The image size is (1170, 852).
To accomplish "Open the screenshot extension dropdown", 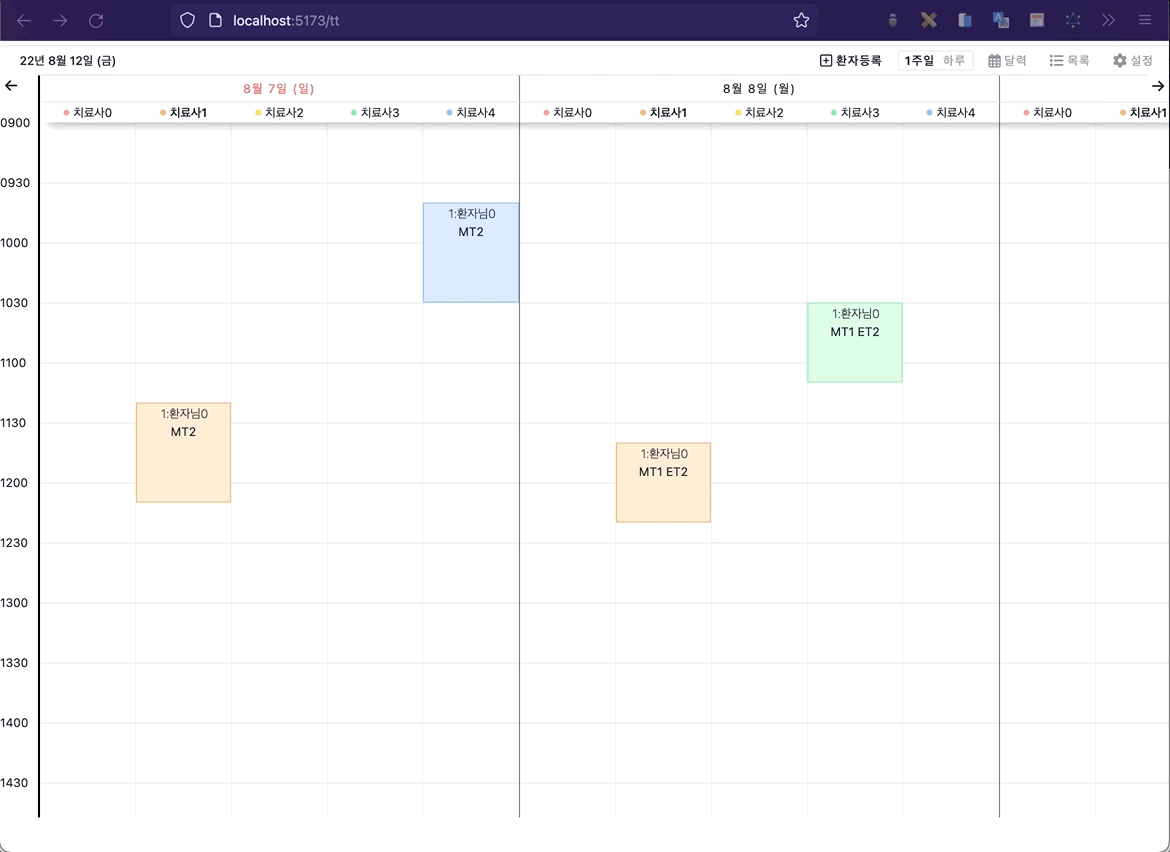I will [1036, 20].
